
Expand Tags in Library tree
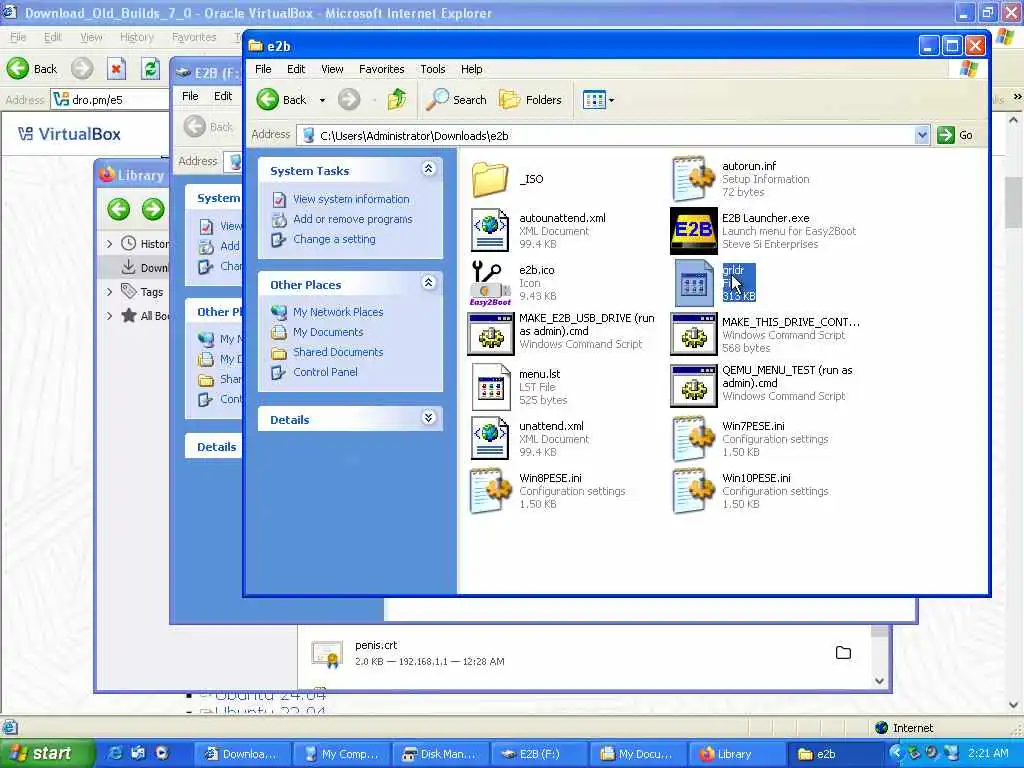(109, 291)
